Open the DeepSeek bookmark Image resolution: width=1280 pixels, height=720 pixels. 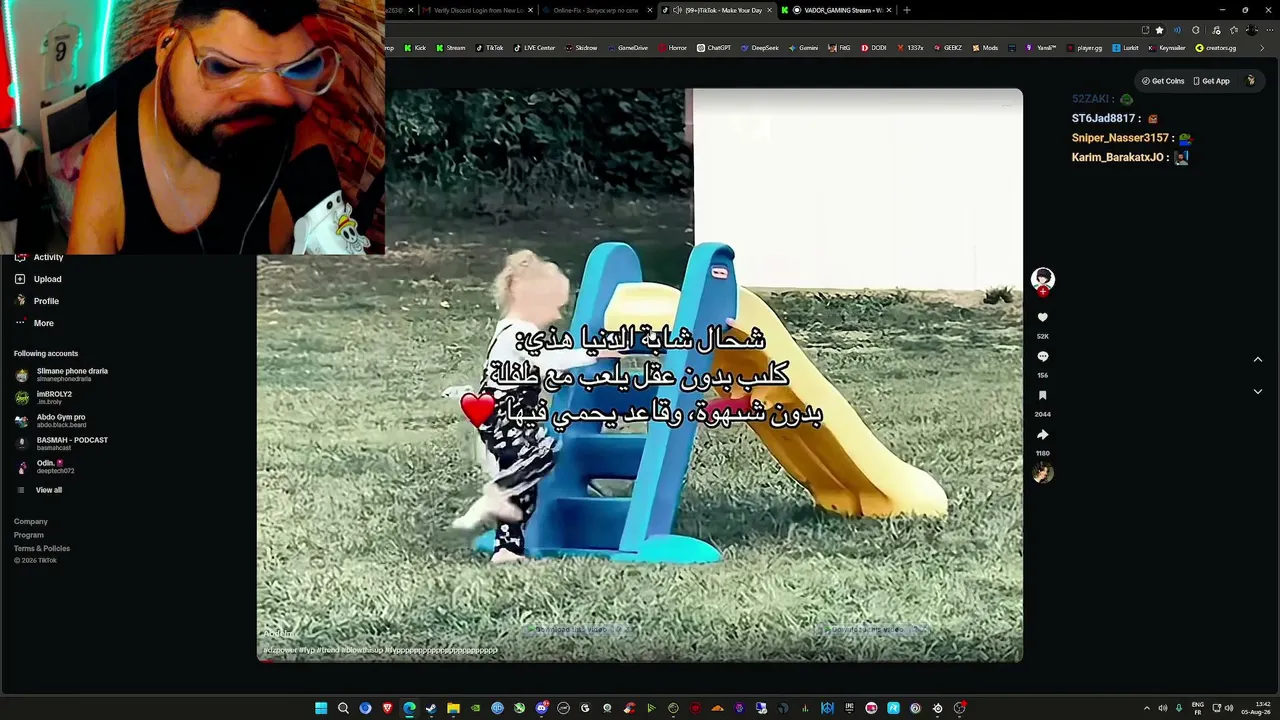(760, 48)
